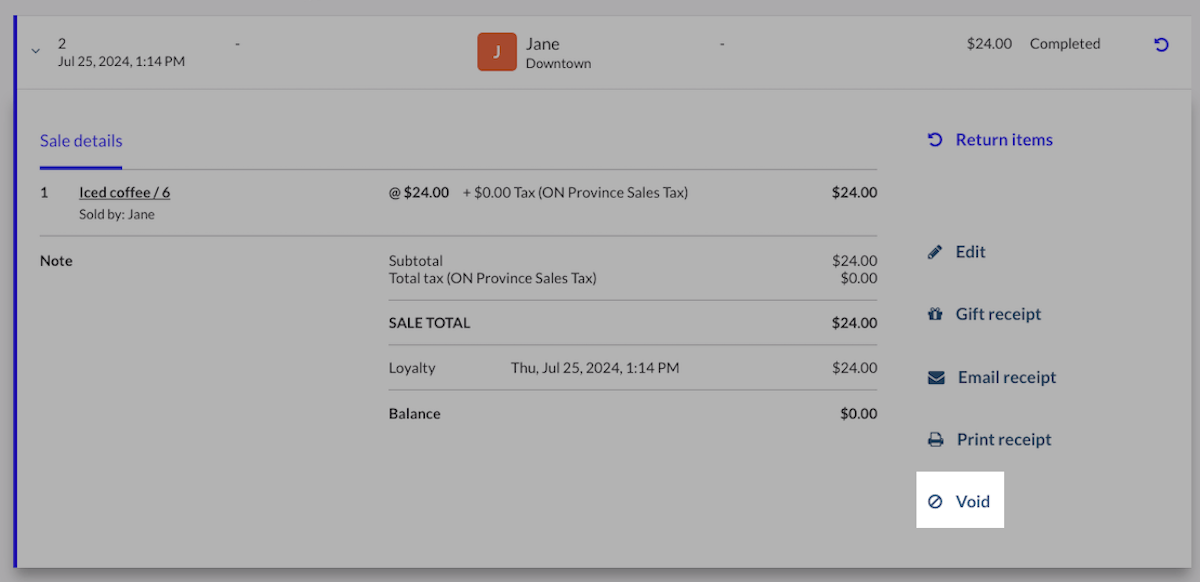1200x582 pixels.
Task: Click the gift box icon for Gift receipt
Action: (x=935, y=314)
